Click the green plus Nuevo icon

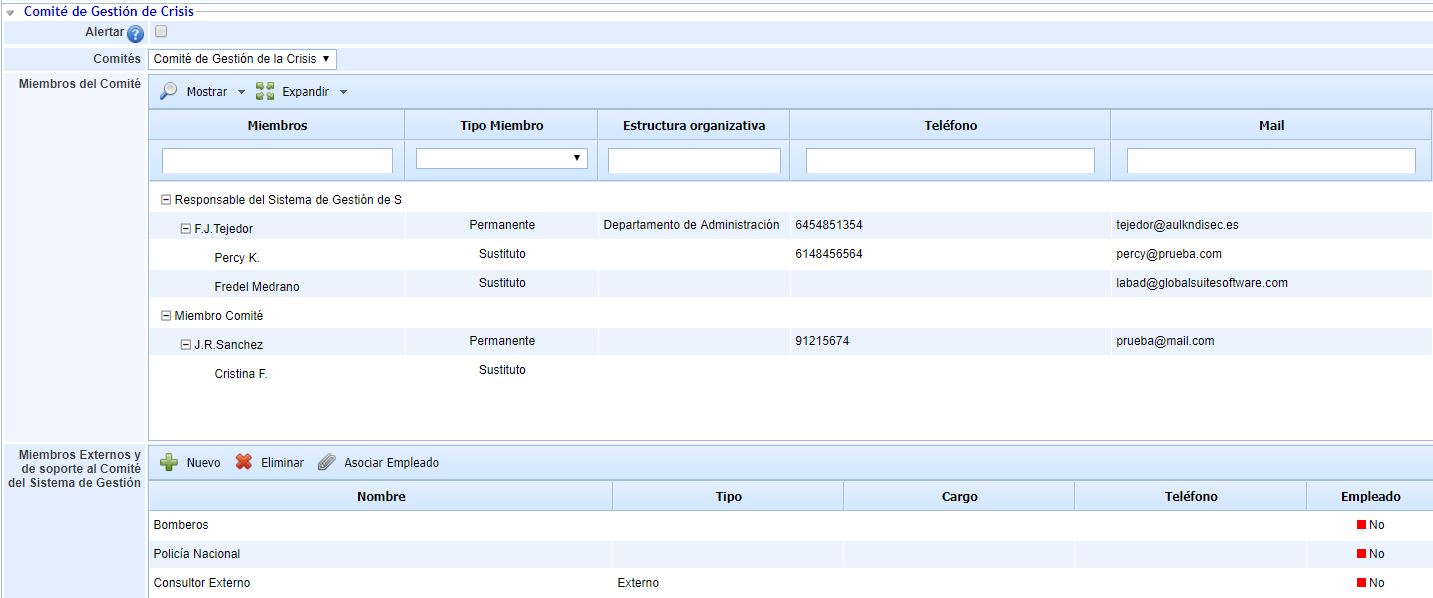[x=169, y=462]
